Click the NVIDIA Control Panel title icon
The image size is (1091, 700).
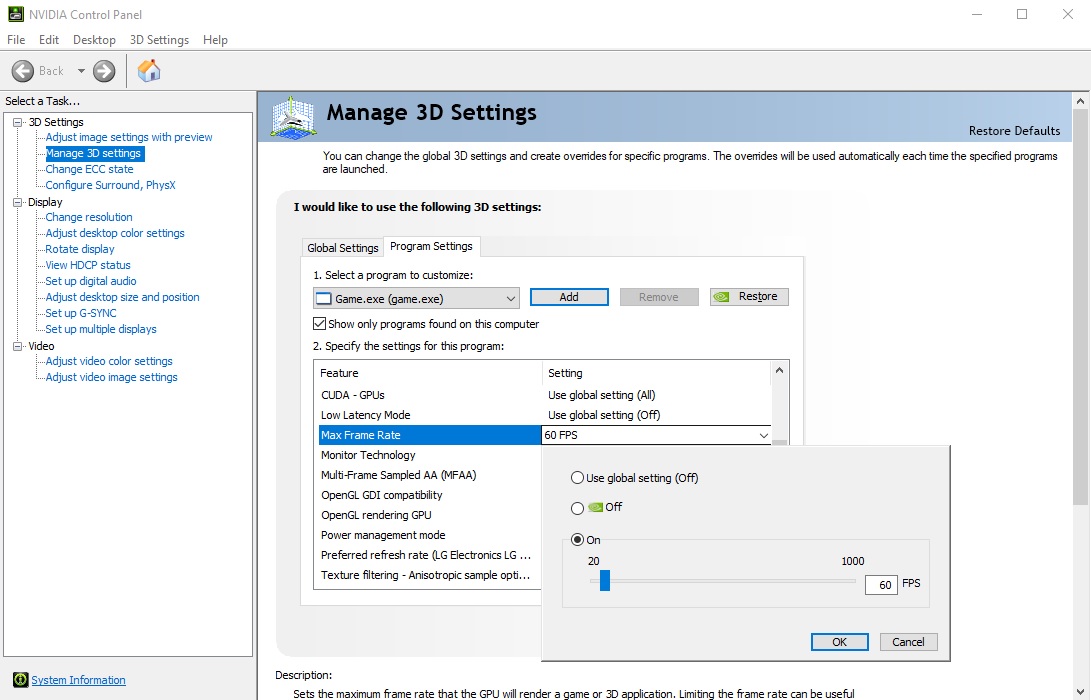click(x=14, y=14)
